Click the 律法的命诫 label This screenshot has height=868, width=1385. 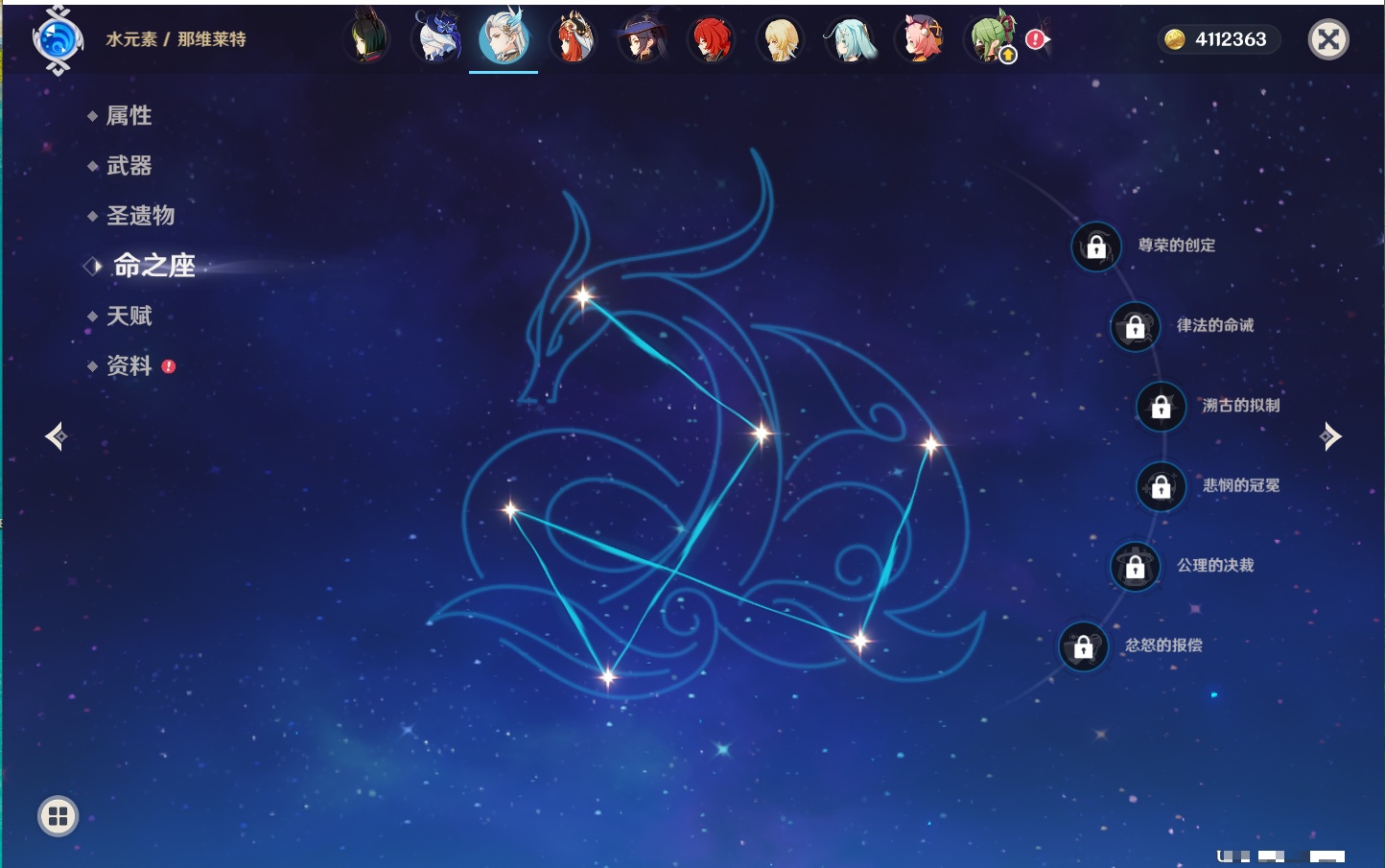coord(1215,325)
